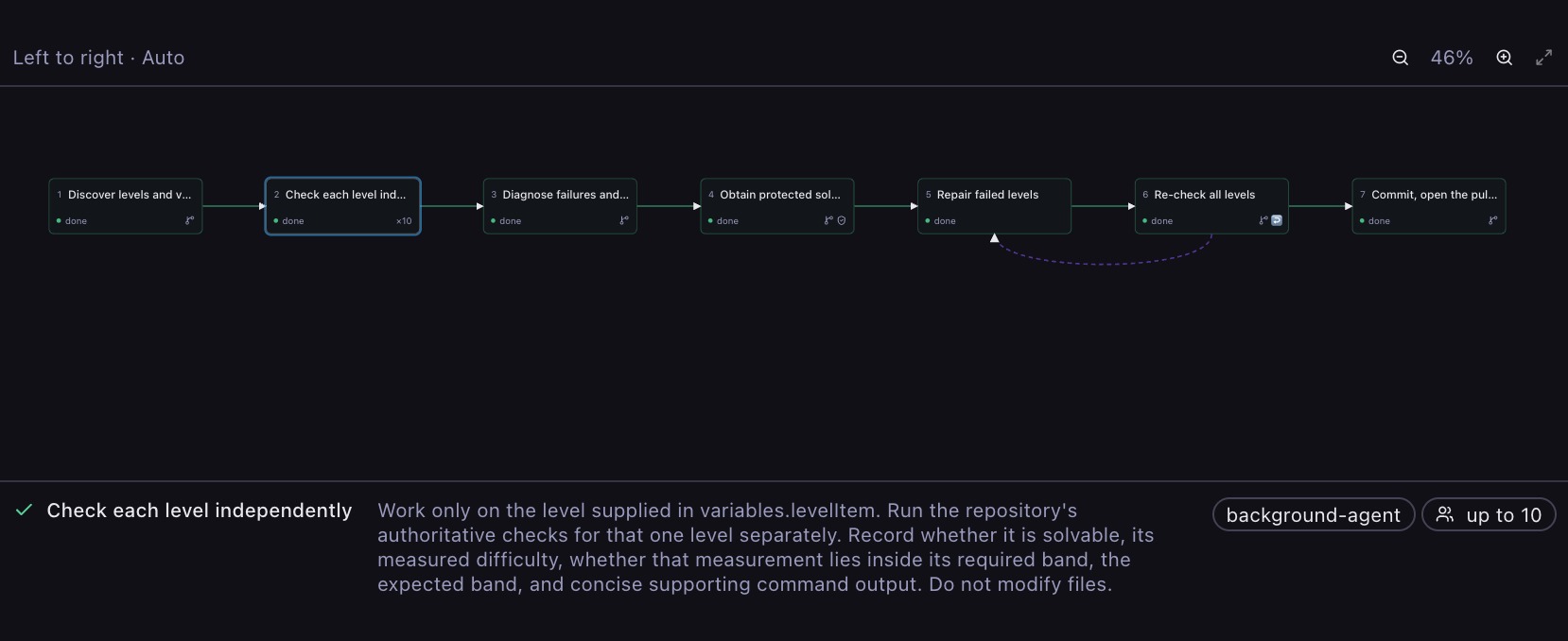Select step 4 Obtain protected node
Screen dimensions: 1568x641
[777, 206]
